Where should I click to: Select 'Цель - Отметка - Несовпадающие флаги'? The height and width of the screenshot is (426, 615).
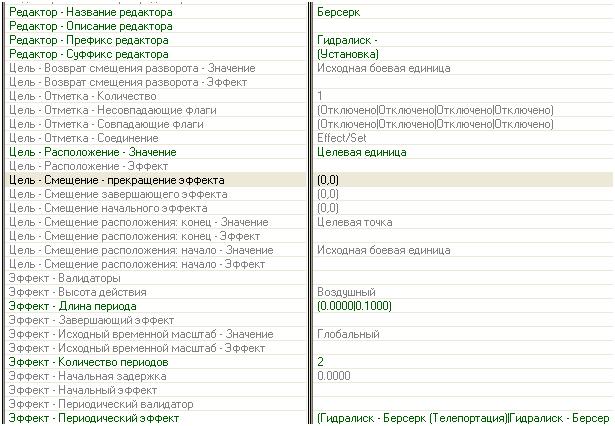tap(113, 110)
